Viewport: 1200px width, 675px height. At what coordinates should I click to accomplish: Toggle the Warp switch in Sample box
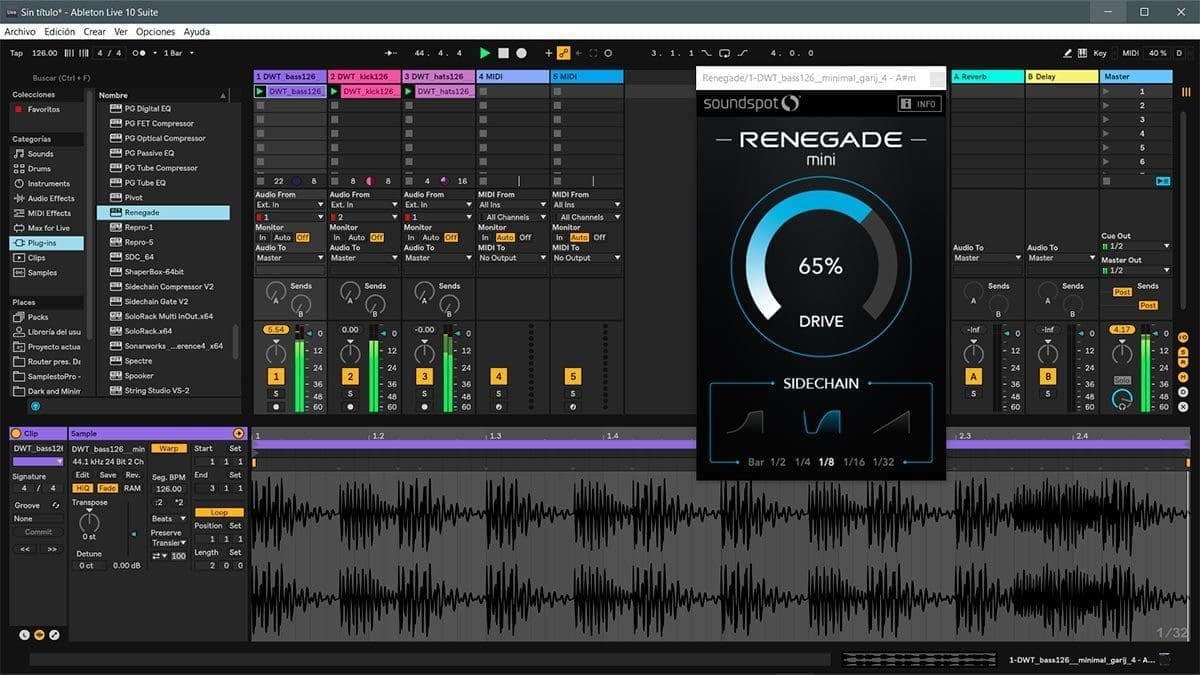169,448
